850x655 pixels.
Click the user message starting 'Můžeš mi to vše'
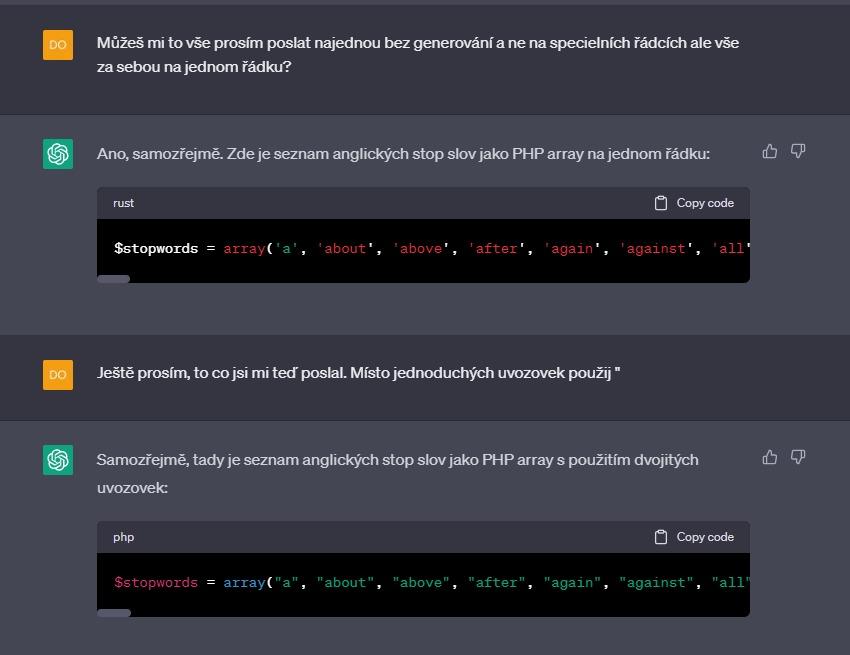[x=417, y=56]
